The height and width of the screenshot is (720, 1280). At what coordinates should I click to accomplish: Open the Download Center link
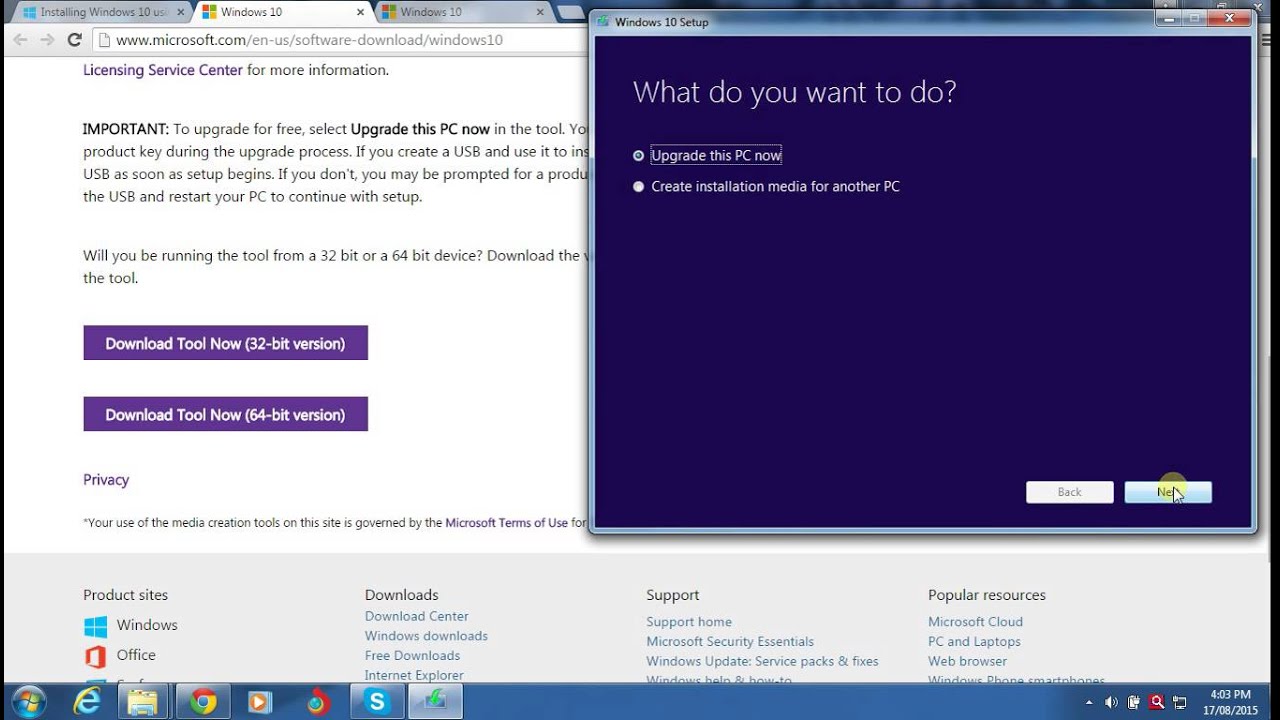click(416, 616)
